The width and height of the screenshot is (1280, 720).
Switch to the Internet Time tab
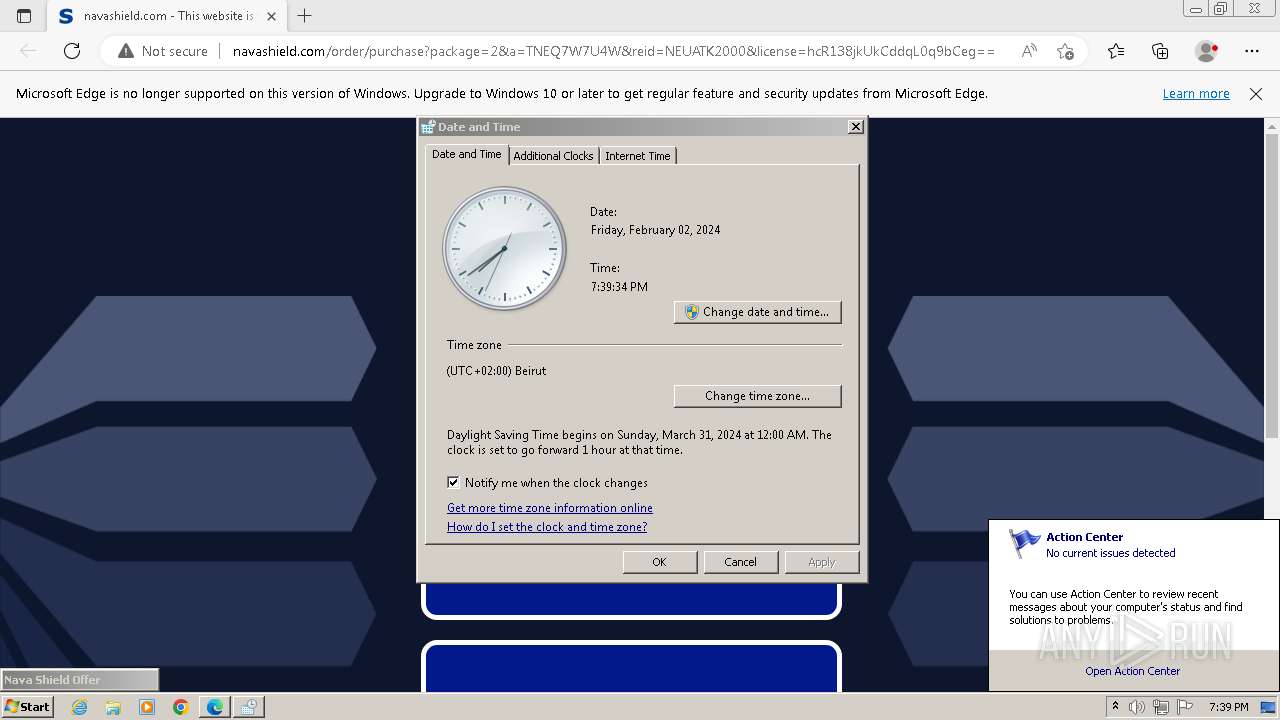coord(638,156)
